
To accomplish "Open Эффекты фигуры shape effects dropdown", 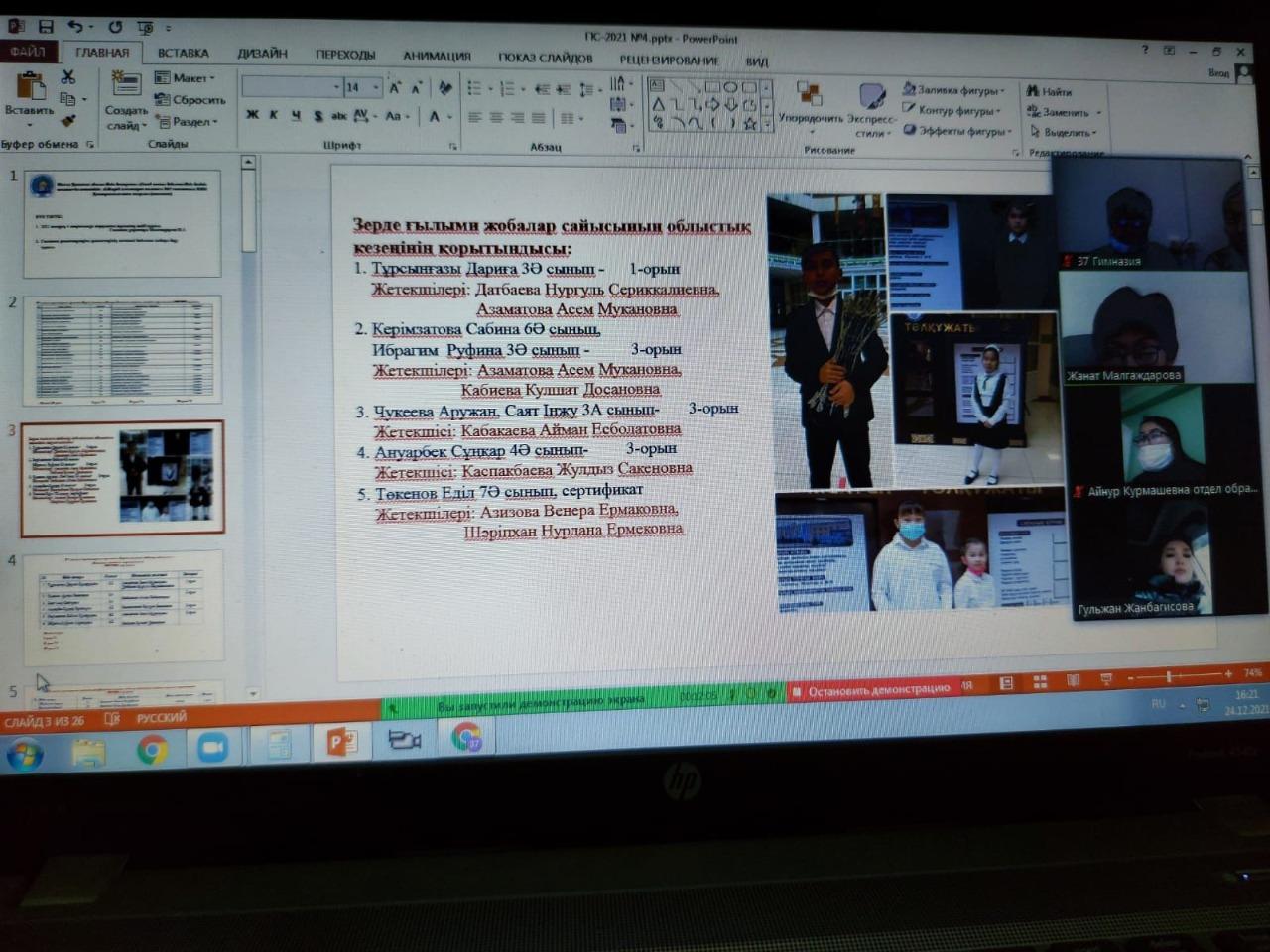I will tap(957, 130).
